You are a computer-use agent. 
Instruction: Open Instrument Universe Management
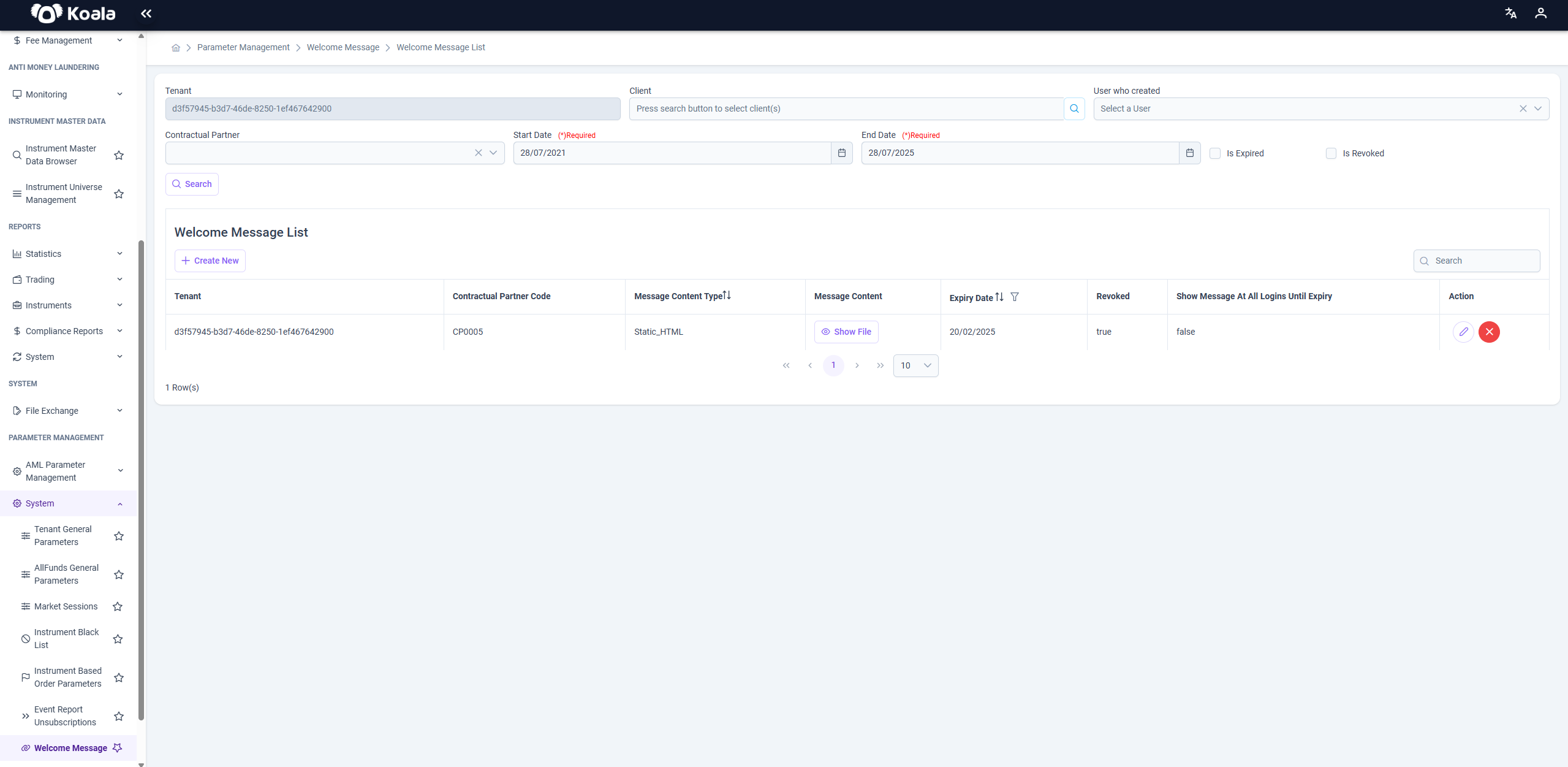(64, 194)
